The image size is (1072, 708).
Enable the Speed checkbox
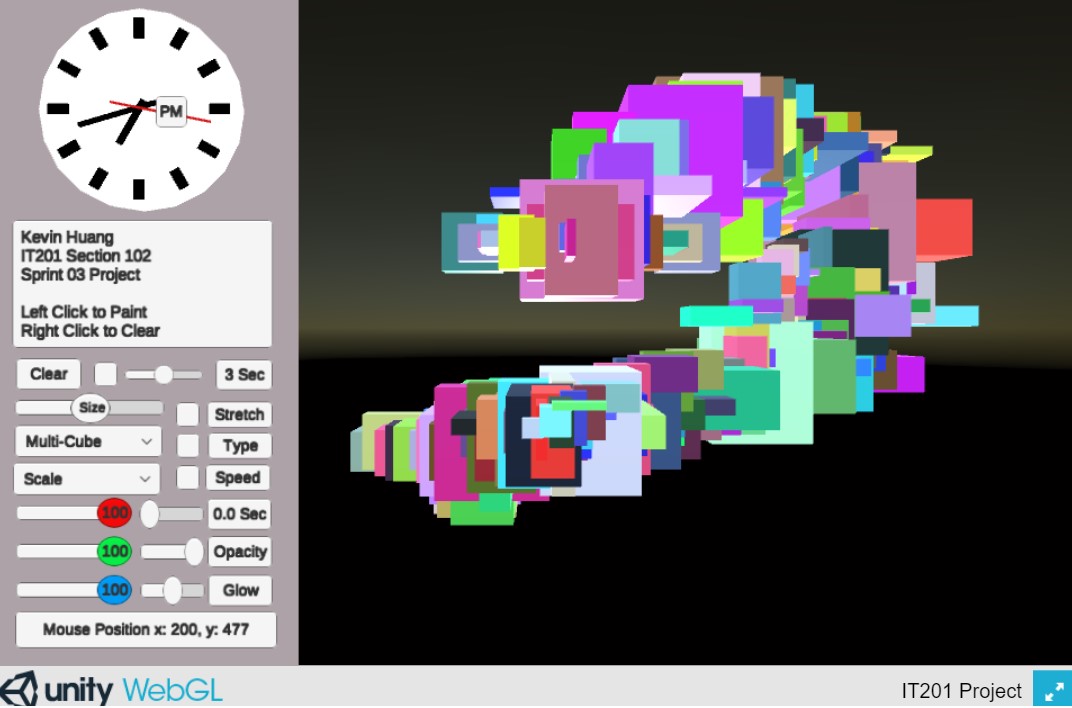tap(188, 478)
